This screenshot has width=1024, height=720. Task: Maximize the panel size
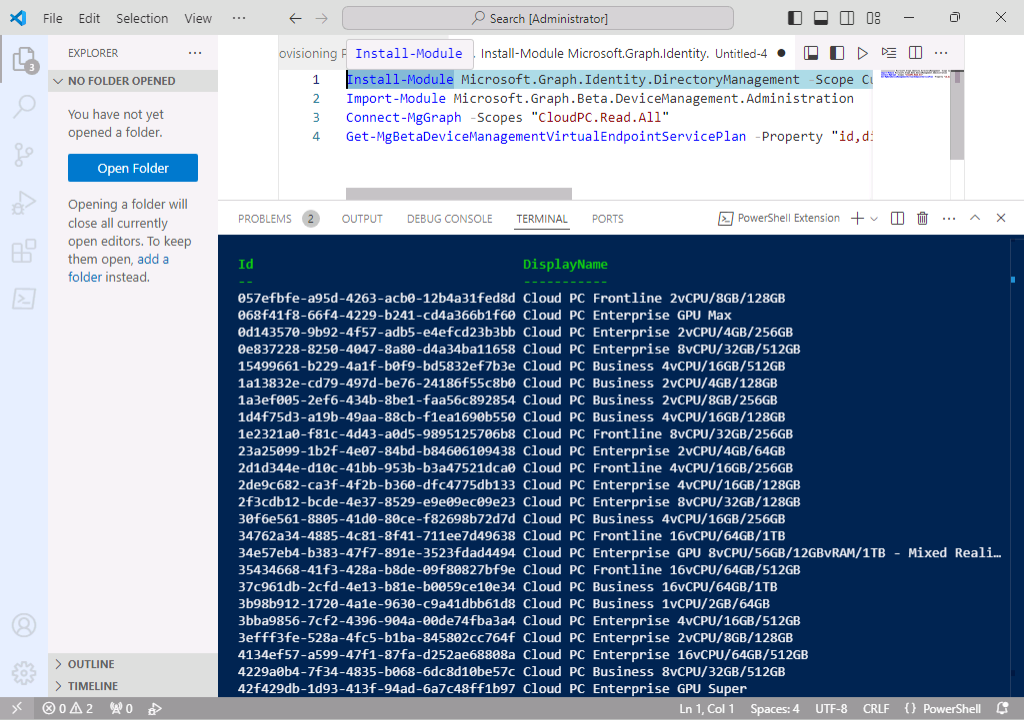[974, 218]
